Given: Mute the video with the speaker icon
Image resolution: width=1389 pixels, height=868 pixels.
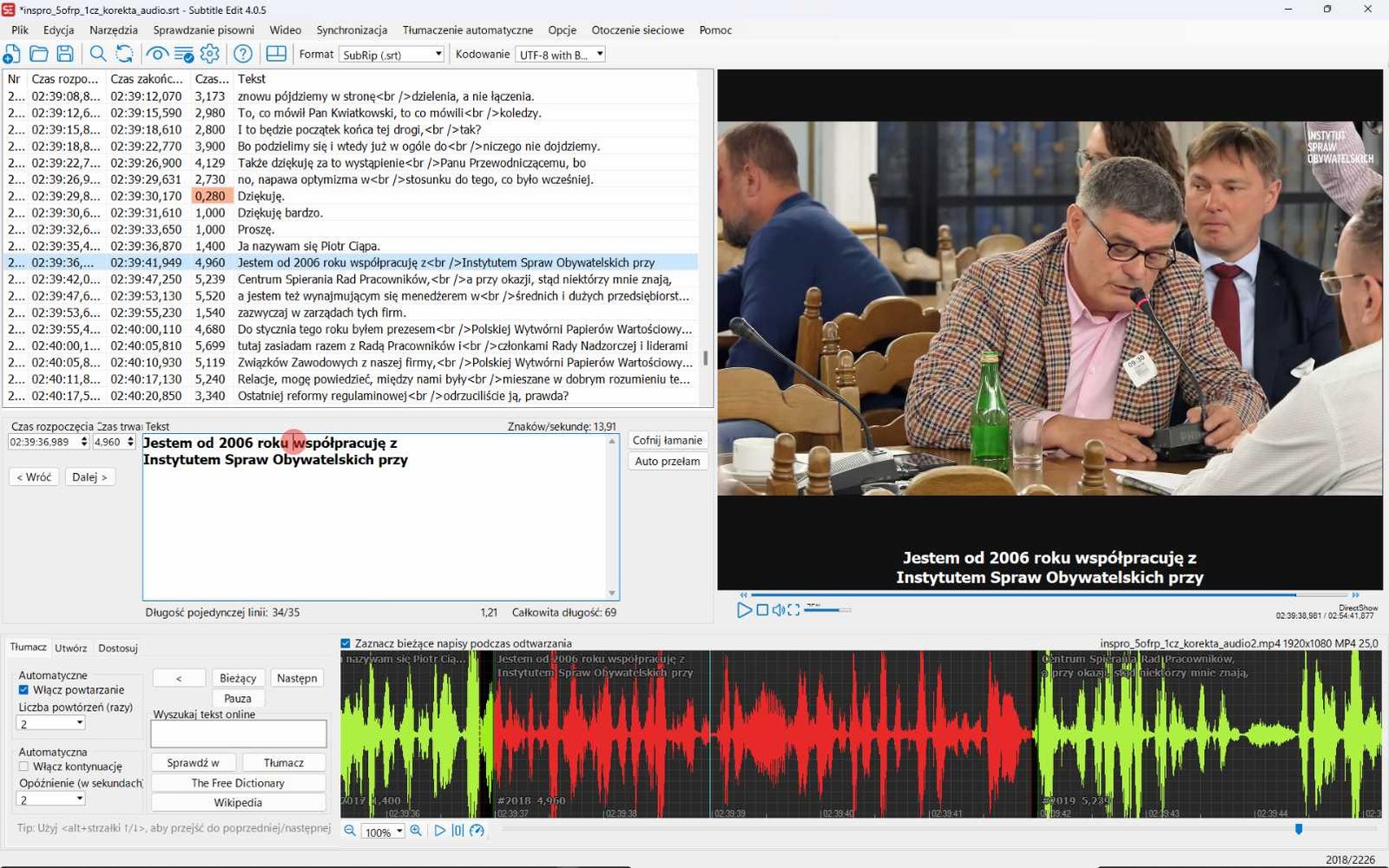Looking at the screenshot, I should tap(779, 610).
